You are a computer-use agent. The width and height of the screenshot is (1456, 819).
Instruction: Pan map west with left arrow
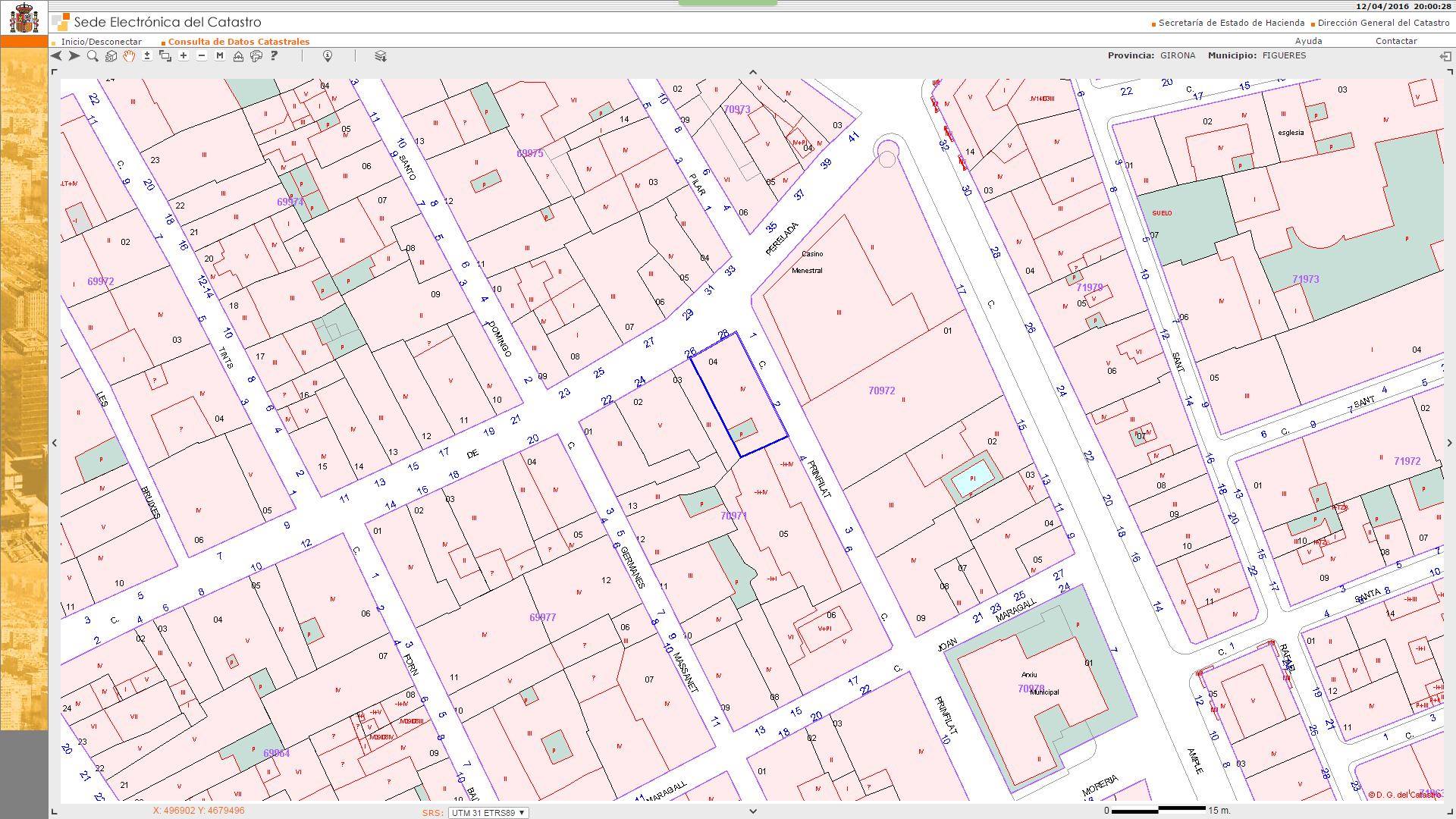(55, 443)
